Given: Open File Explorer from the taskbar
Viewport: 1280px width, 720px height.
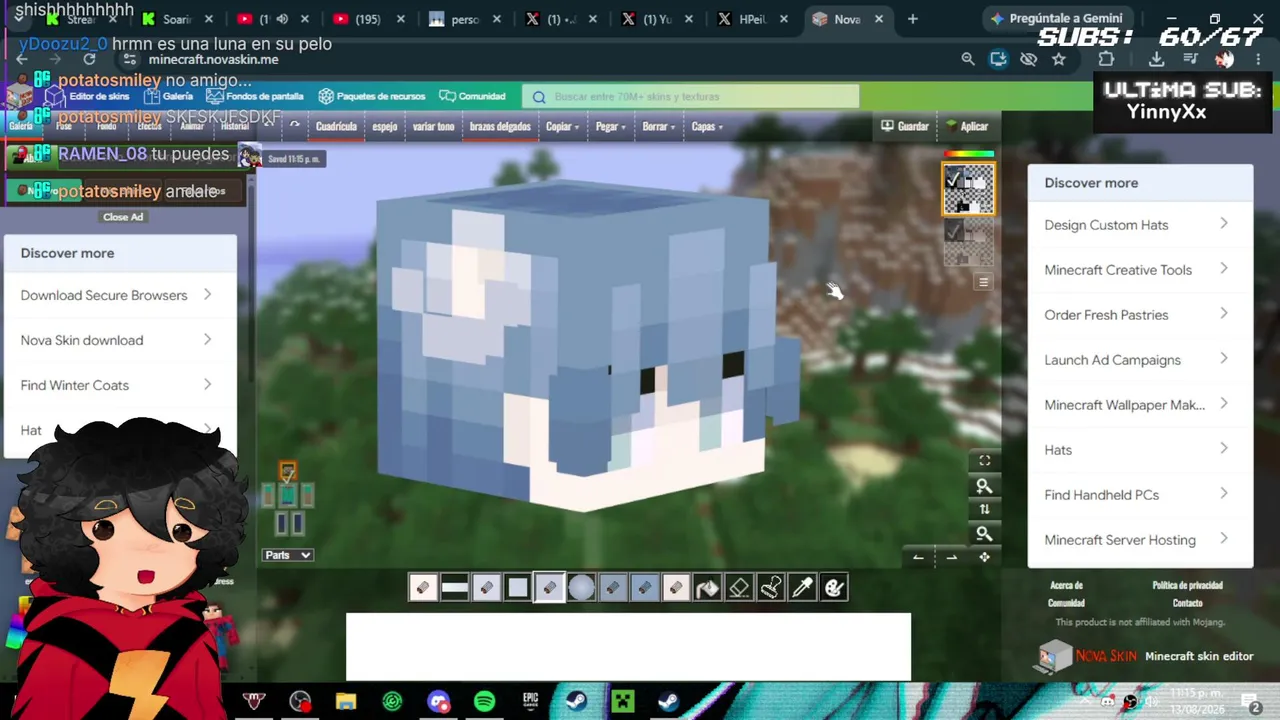Looking at the screenshot, I should tap(346, 701).
